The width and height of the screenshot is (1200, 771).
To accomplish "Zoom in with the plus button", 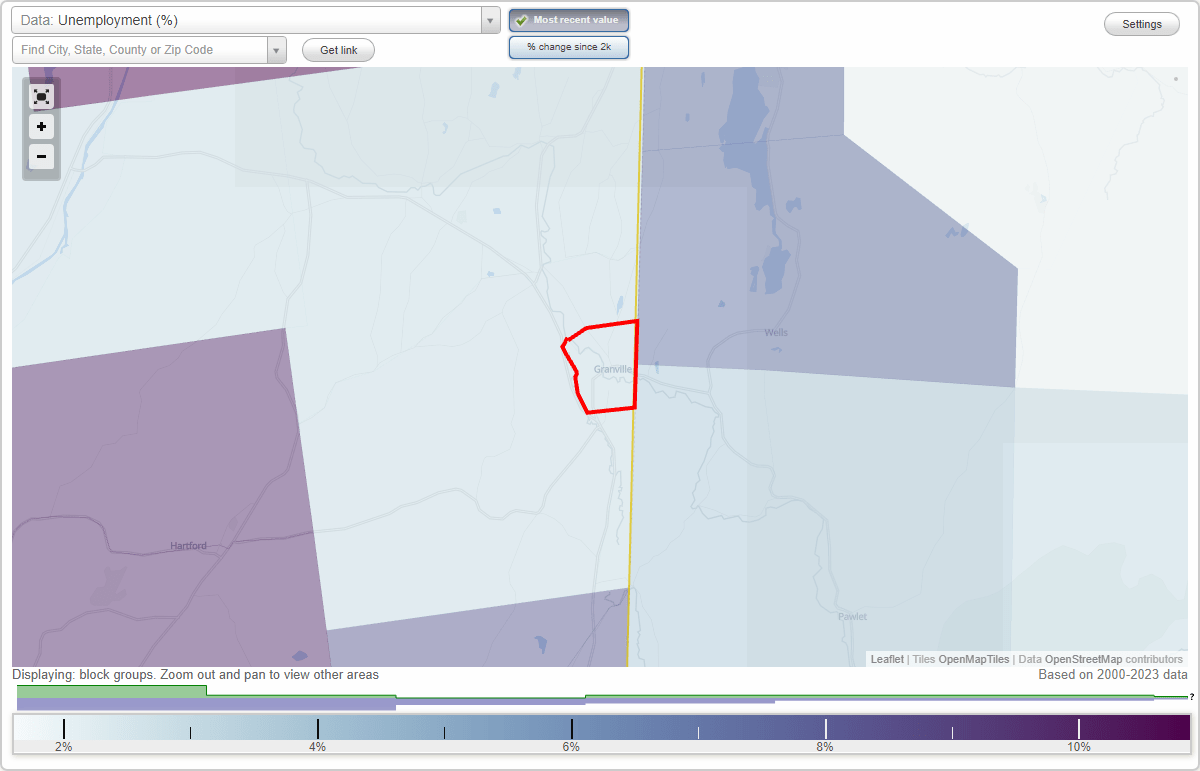I will click(41, 127).
